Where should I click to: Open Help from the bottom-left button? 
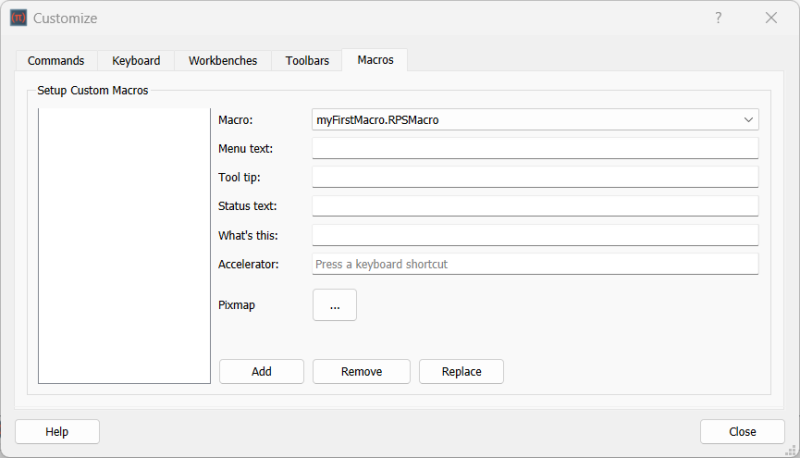(x=57, y=432)
